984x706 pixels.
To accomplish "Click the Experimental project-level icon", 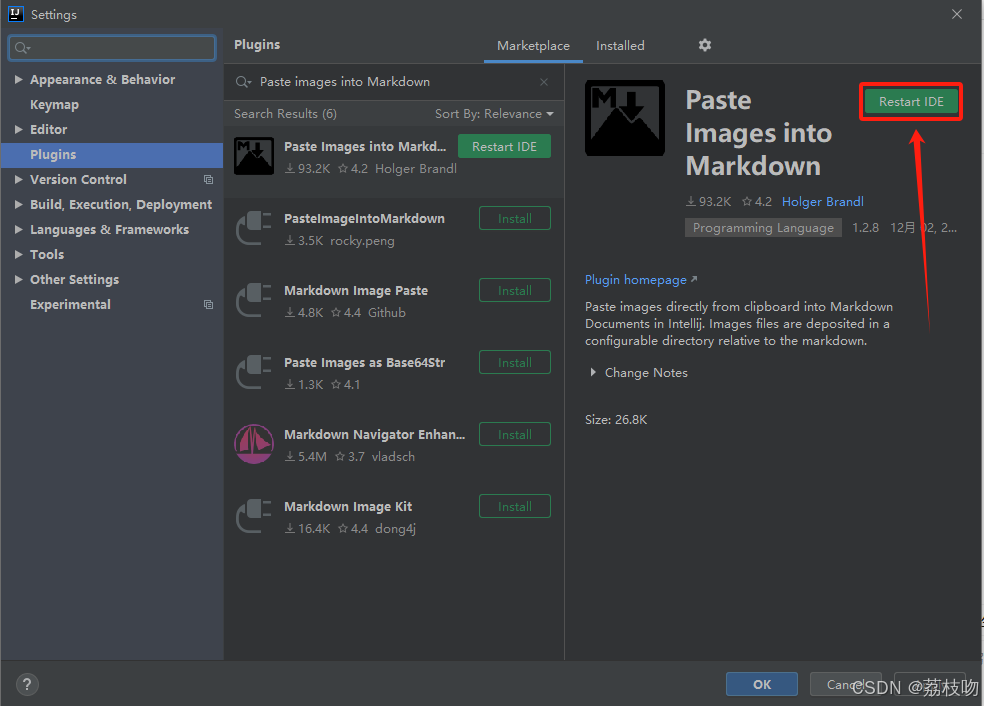I will pyautogui.click(x=208, y=304).
